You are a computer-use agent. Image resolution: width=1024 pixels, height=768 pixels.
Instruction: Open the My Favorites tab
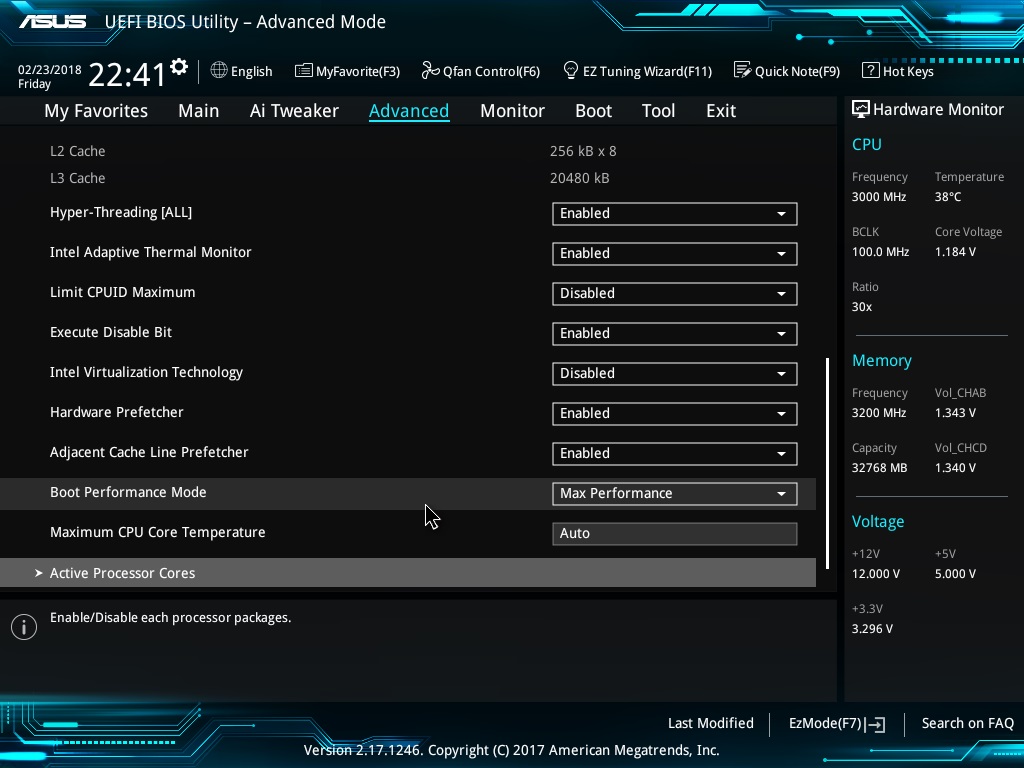point(96,111)
